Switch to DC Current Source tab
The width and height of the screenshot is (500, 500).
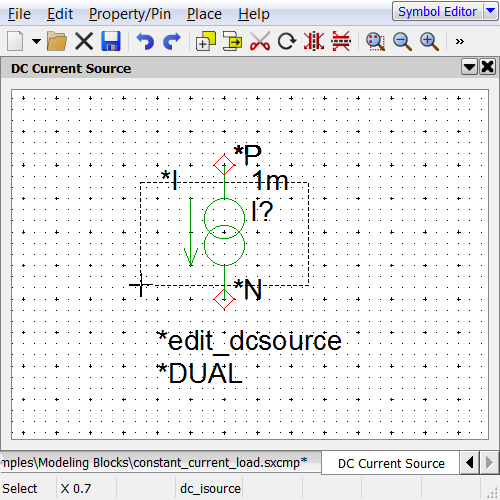391,463
